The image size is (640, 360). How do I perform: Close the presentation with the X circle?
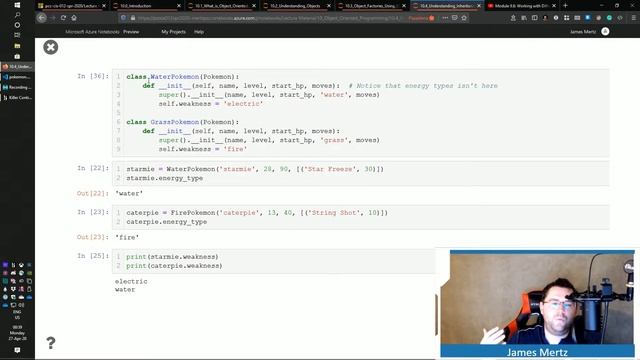(x=51, y=47)
